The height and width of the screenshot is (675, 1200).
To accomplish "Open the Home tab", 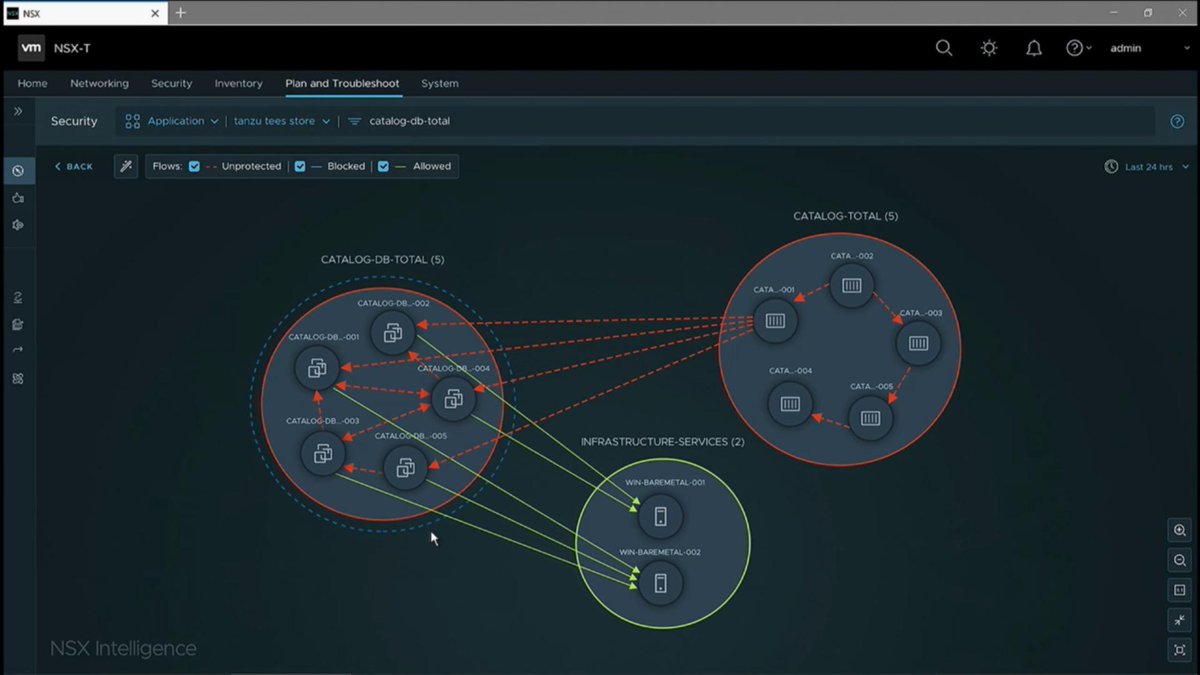I will coord(32,84).
